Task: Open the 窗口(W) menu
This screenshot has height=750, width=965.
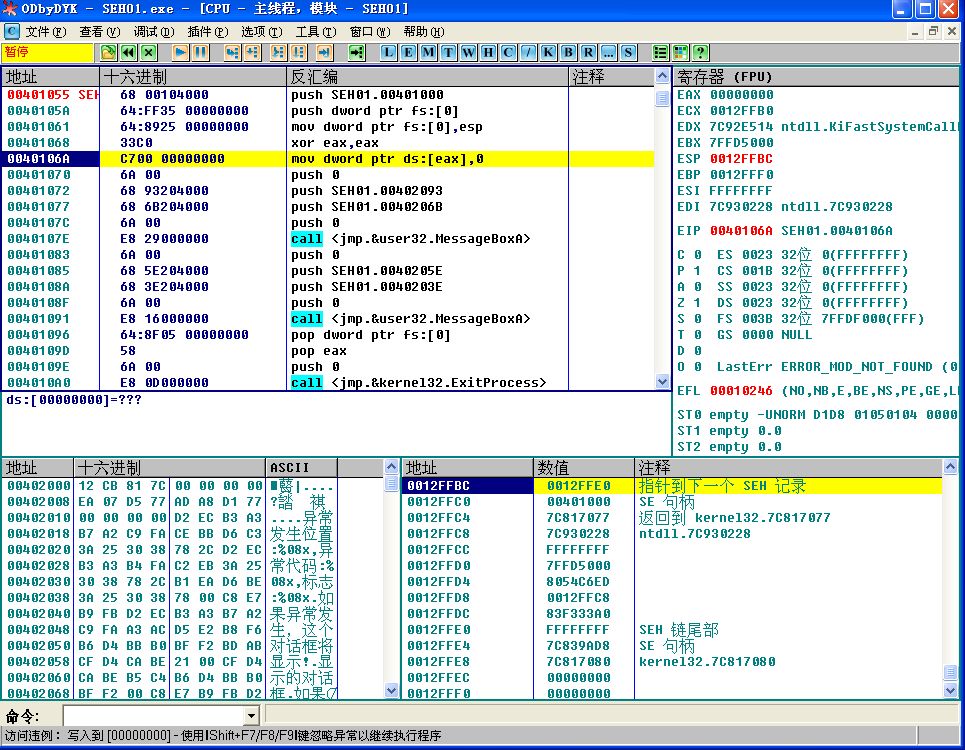Action: point(370,31)
